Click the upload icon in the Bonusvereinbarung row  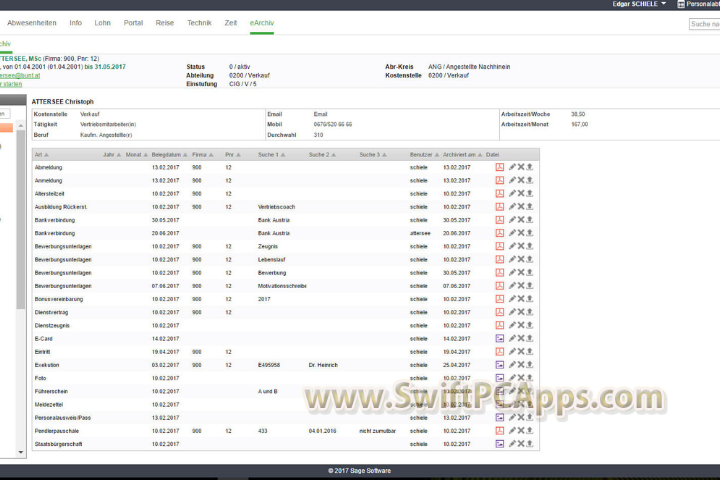pyautogui.click(x=529, y=299)
